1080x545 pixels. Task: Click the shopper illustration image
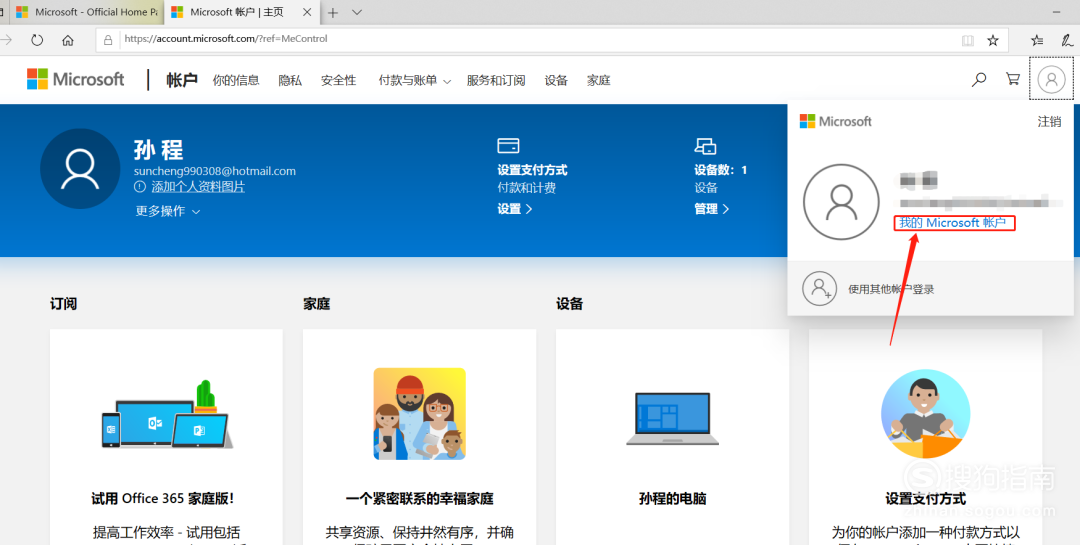(925, 413)
